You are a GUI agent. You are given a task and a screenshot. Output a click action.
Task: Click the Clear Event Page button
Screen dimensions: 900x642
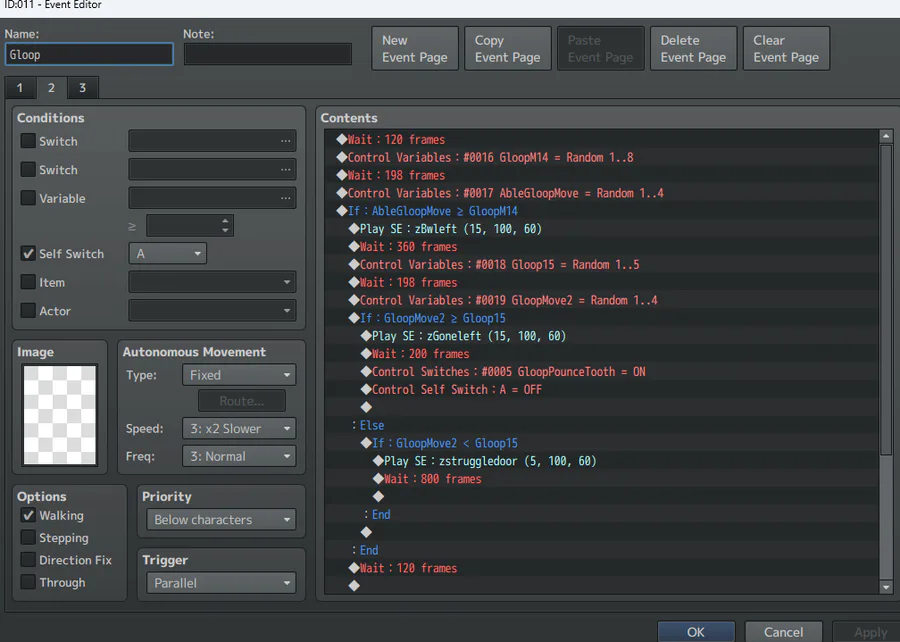pos(786,49)
